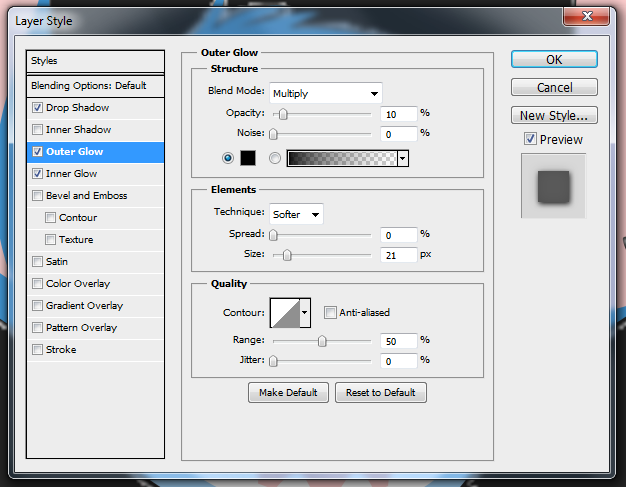Screen dimensions: 626x487
Task: Select the Color Overlay style row
Action: 95,284
